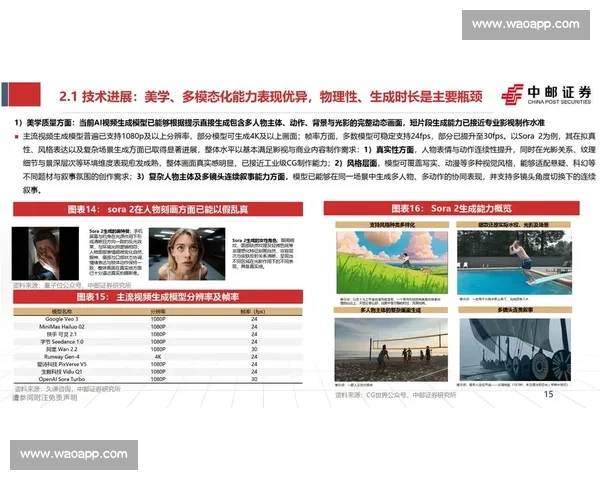Click the '4K' resolution for Runway Gen-4
600x480 pixels.
tap(158, 356)
